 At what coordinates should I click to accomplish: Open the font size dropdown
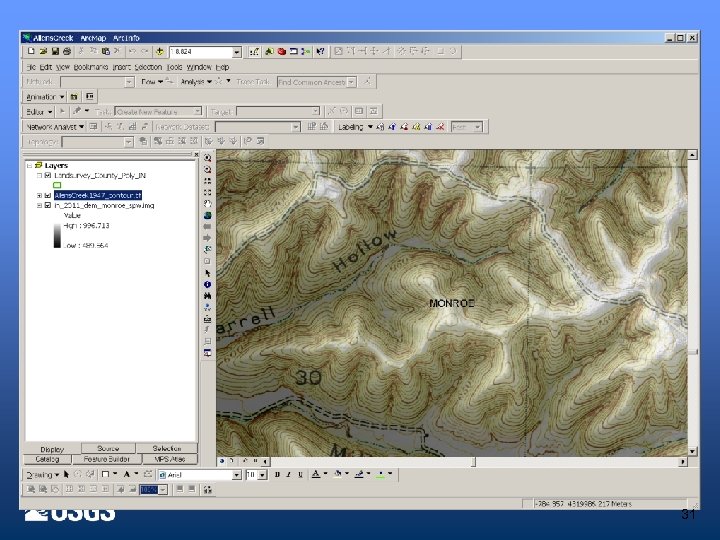pyautogui.click(x=263, y=475)
